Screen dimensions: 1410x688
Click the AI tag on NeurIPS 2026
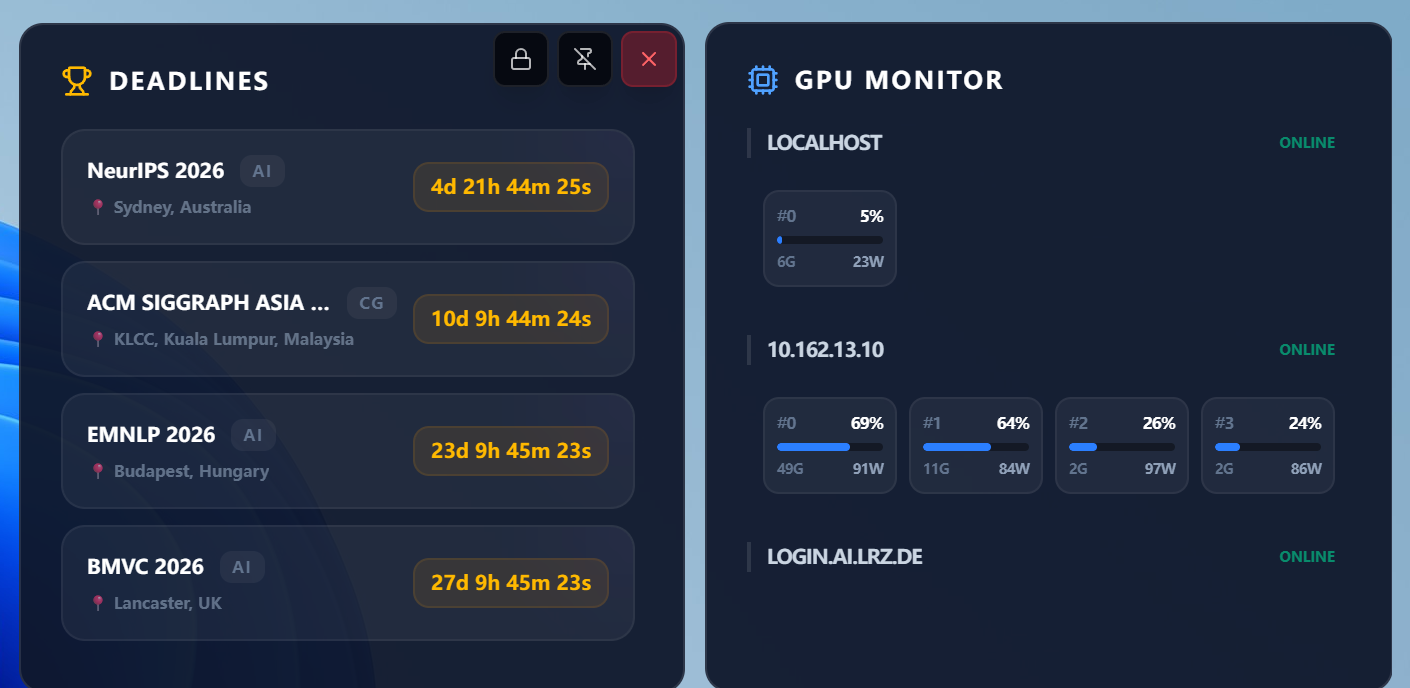click(x=262, y=171)
